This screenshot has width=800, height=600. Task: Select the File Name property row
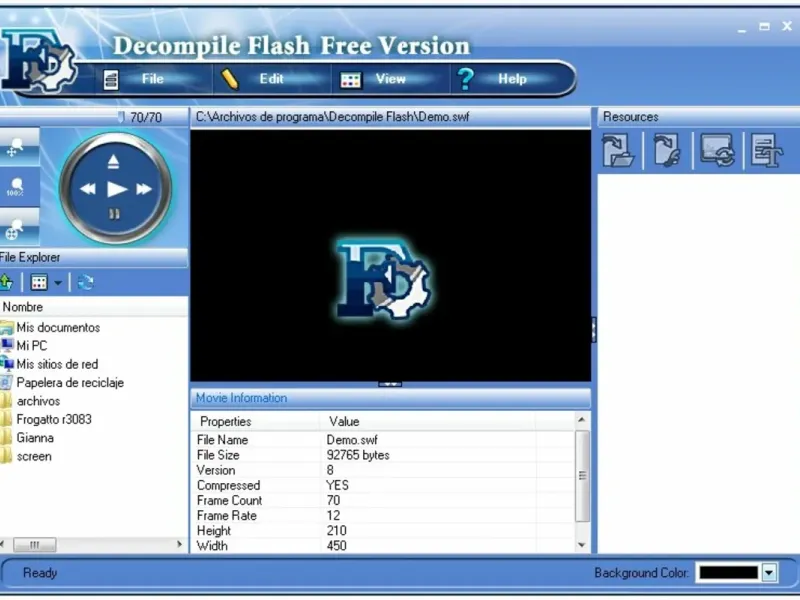click(x=383, y=440)
